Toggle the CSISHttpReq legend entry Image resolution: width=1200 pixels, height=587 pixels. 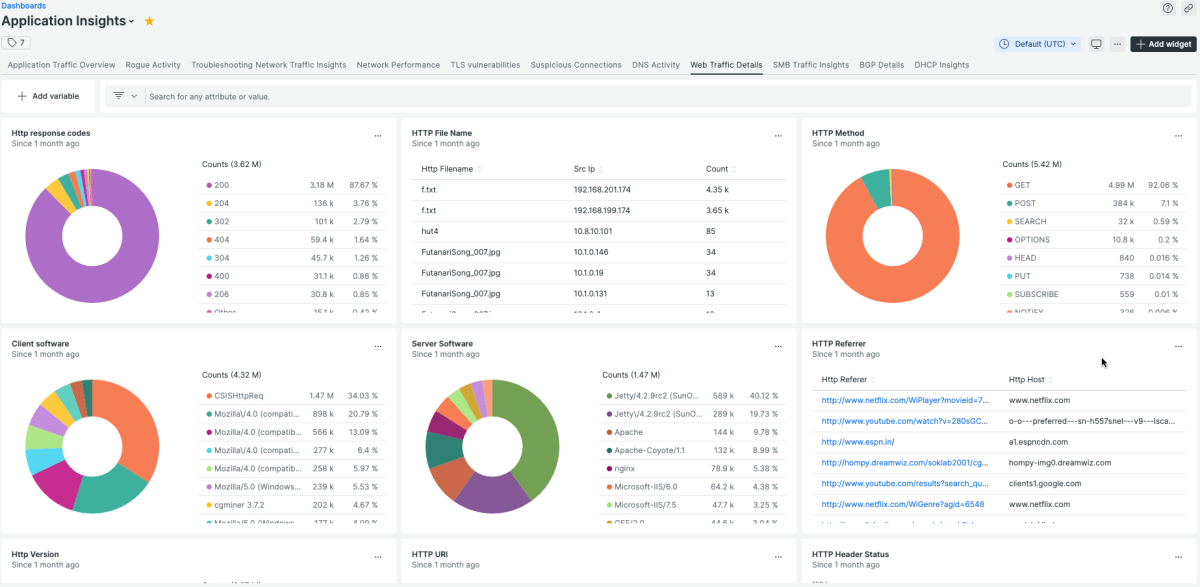243,396
